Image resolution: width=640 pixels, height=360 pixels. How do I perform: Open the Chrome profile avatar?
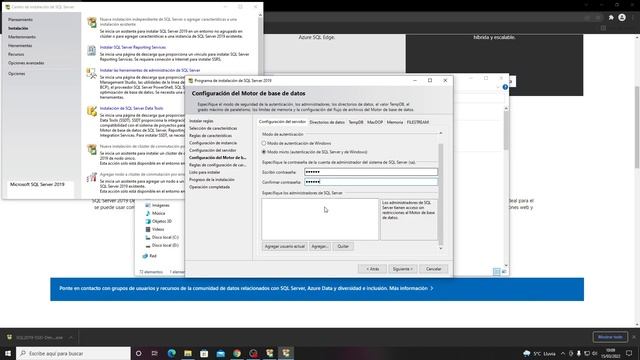coord(622,18)
